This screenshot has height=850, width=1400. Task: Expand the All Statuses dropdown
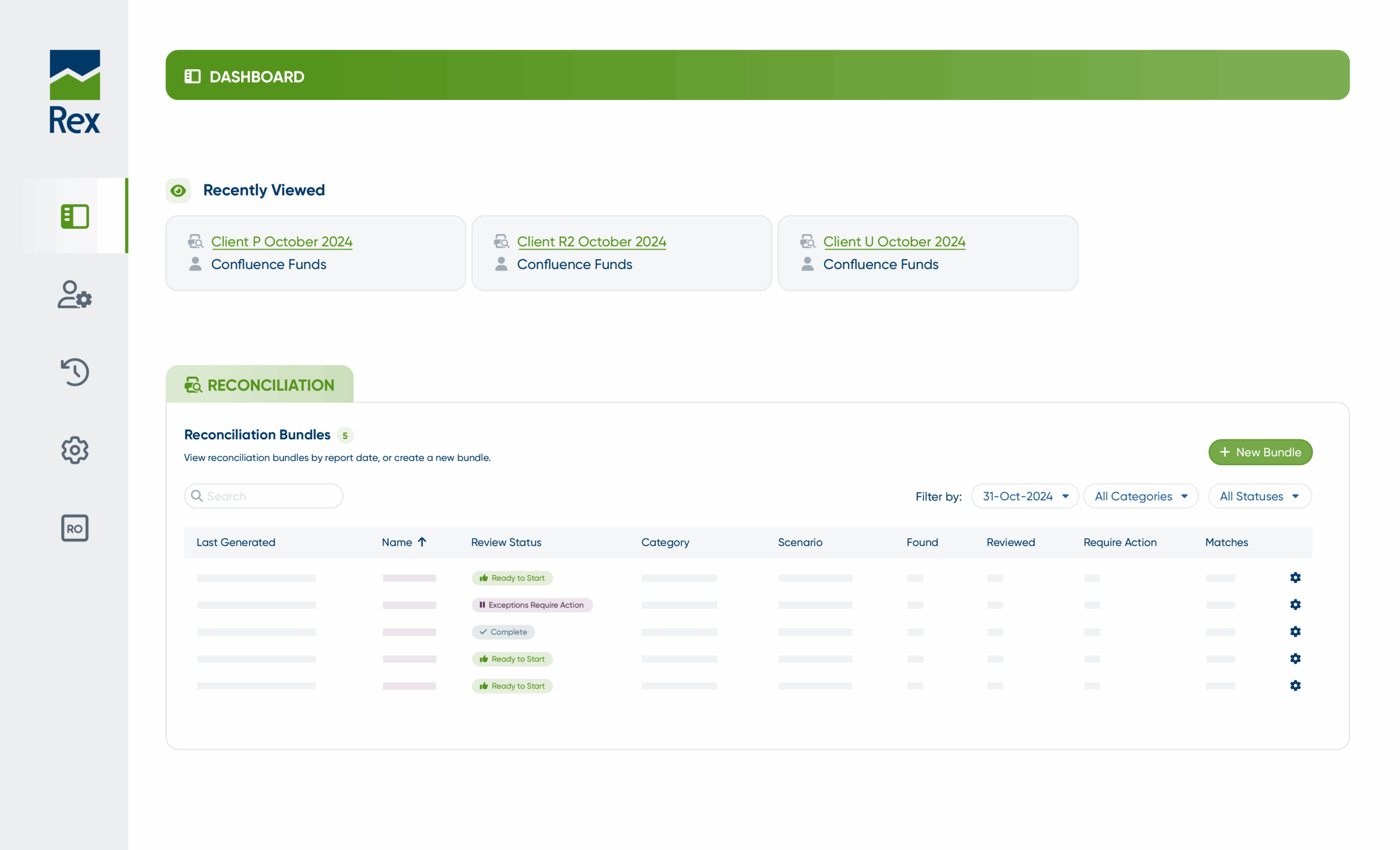(1259, 496)
